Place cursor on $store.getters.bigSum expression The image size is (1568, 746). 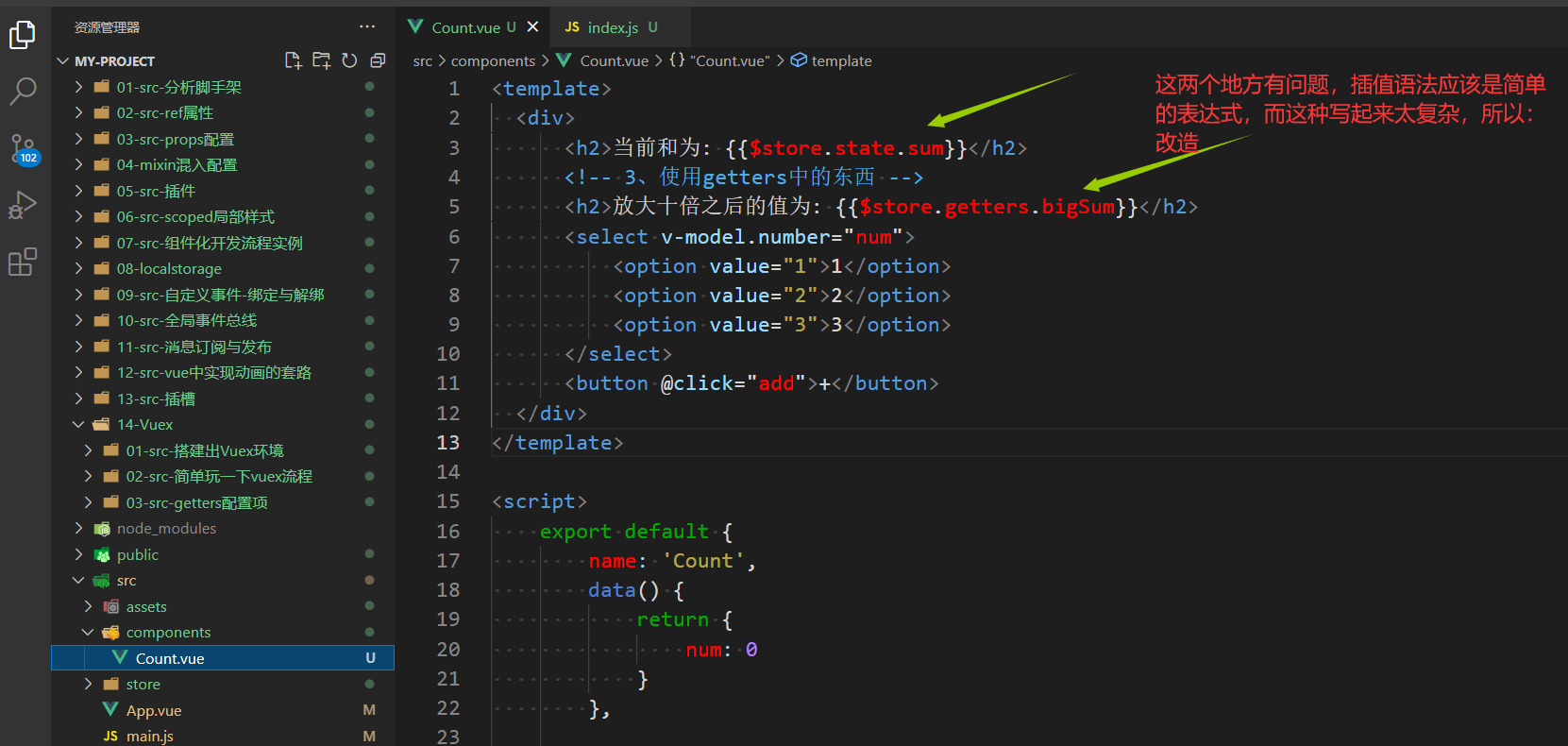[986, 207]
